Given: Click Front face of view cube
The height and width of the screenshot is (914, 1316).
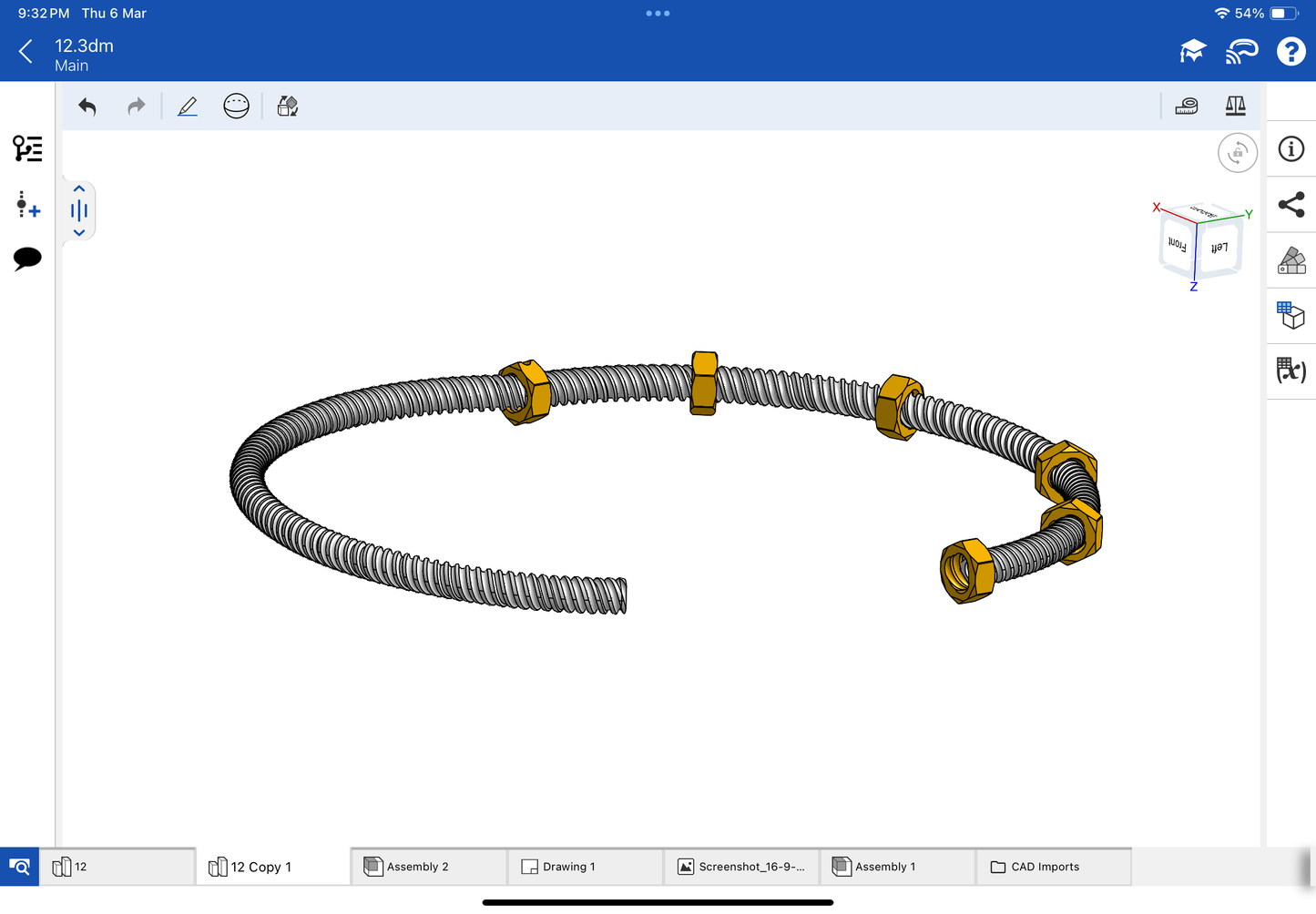Looking at the screenshot, I should 1177,245.
